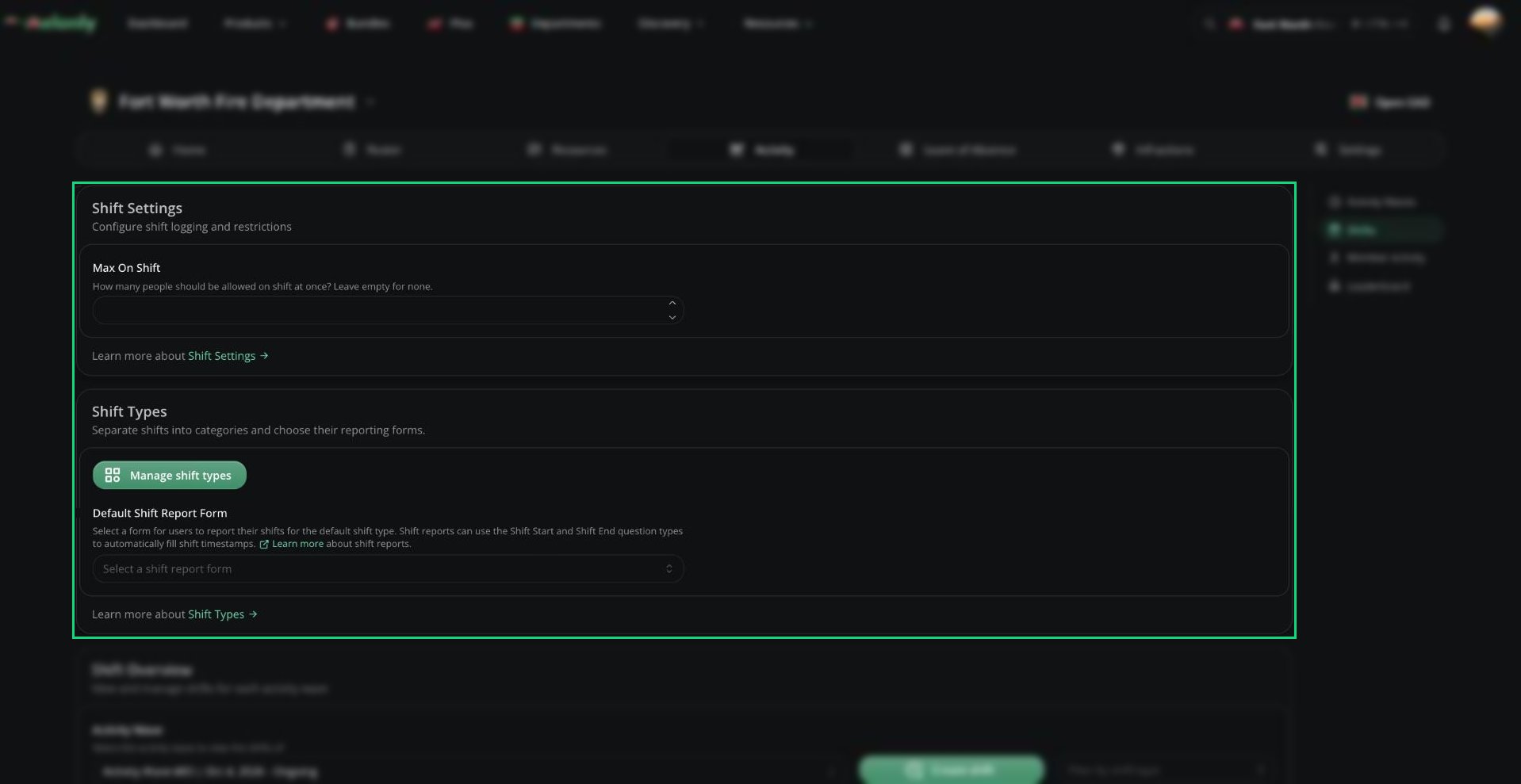Click the arrow icon after Shift Settings link

tap(264, 356)
